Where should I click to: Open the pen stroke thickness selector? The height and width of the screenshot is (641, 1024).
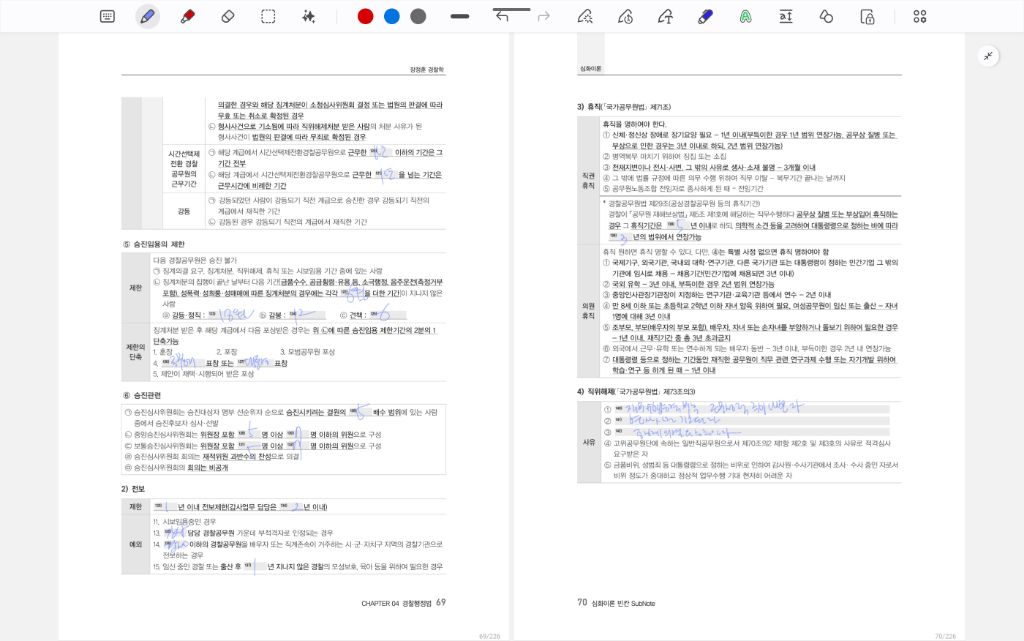(x=460, y=16)
